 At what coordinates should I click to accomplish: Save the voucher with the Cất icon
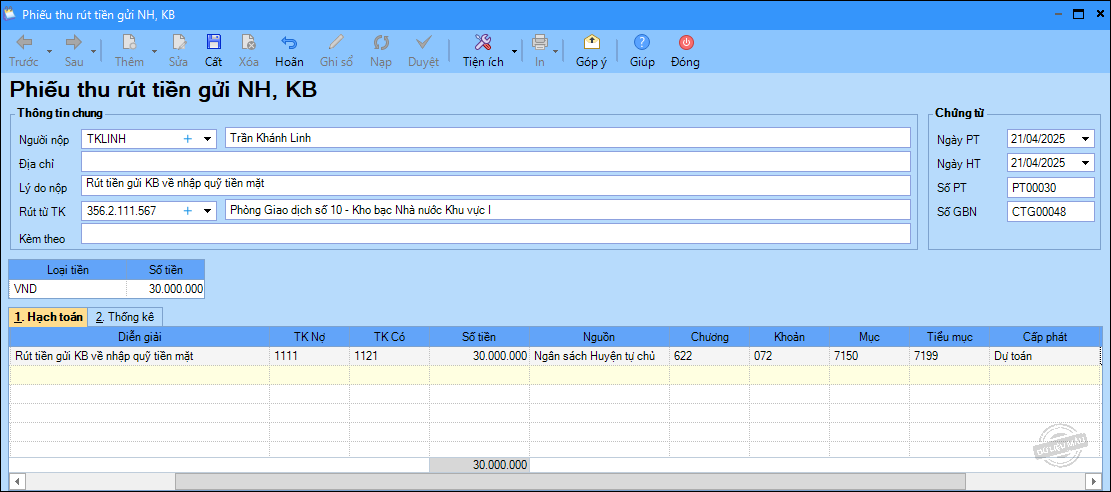pyautogui.click(x=213, y=42)
